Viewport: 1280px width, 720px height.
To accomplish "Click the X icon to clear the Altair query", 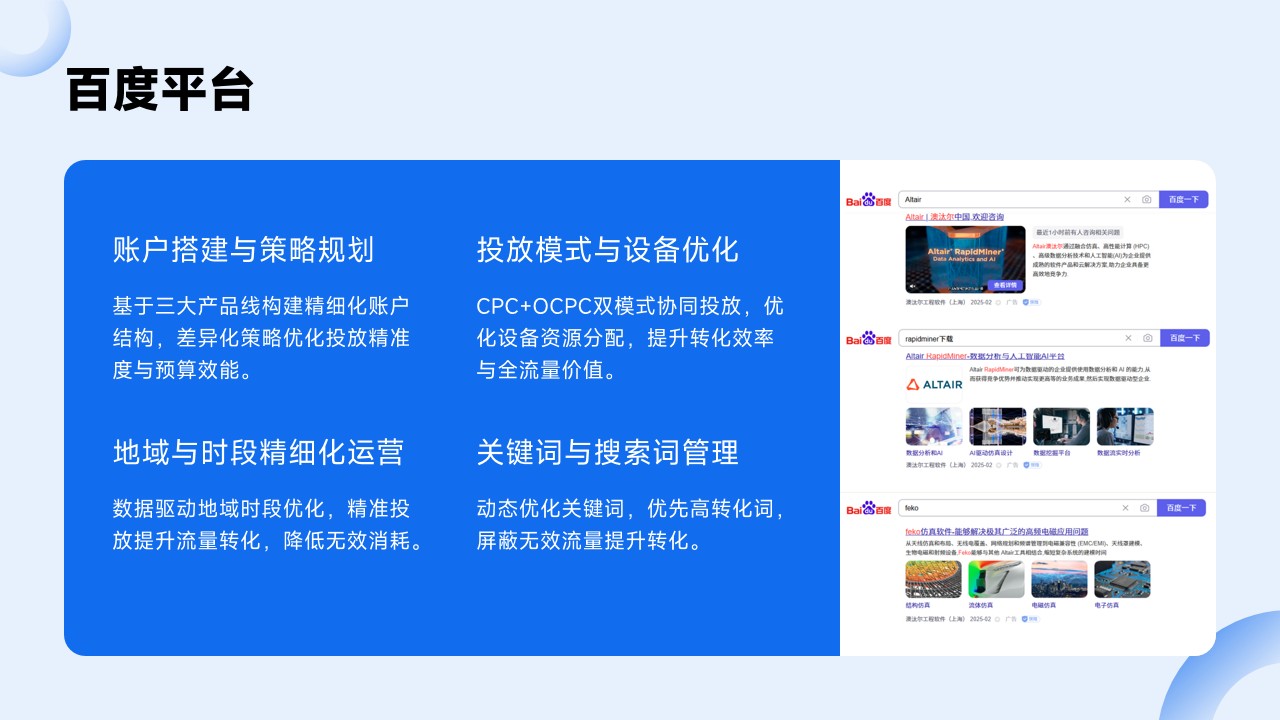I will [x=1127, y=199].
